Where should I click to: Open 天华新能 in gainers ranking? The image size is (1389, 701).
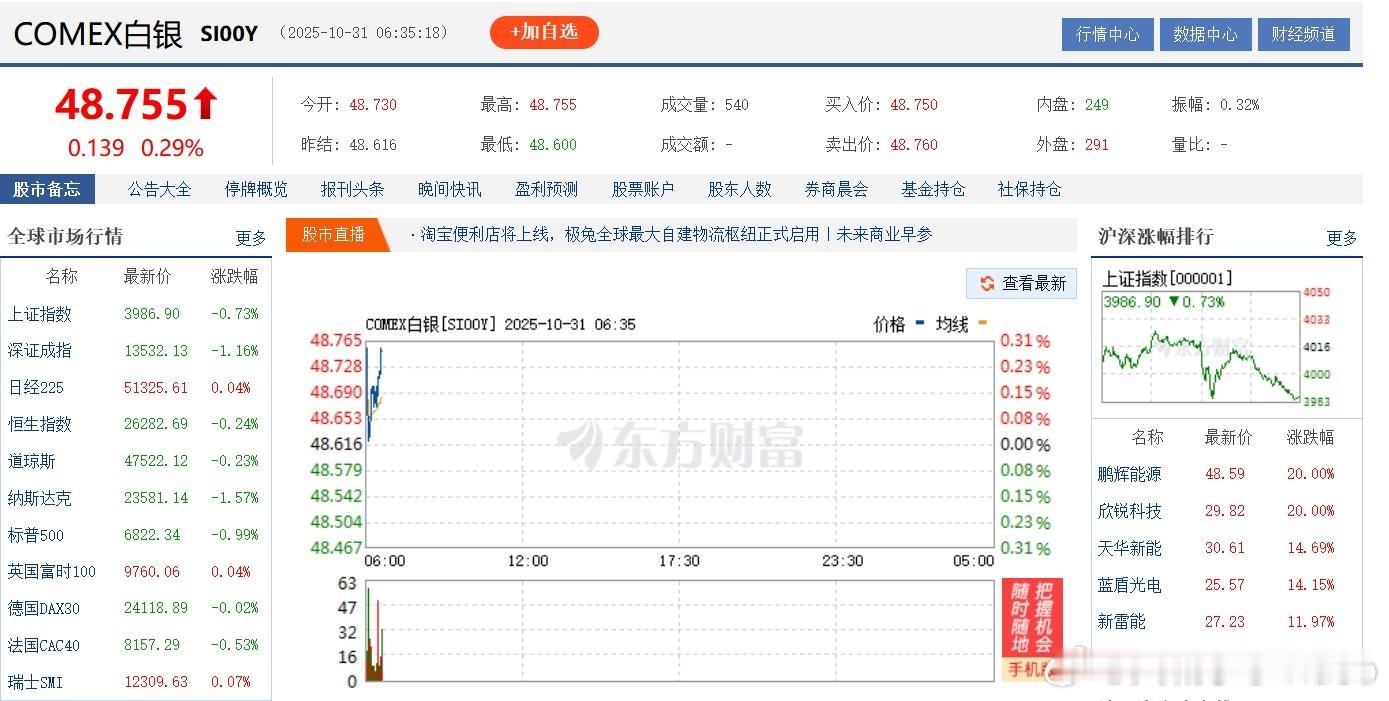(x=1129, y=548)
